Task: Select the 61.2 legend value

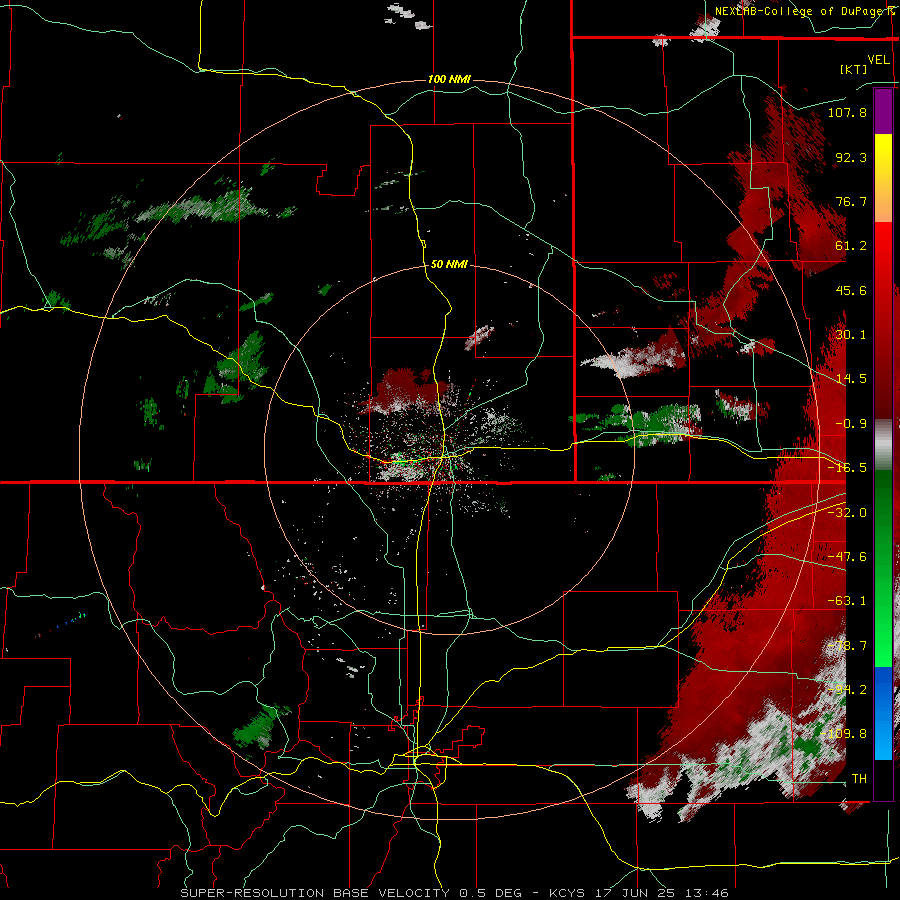Action: (x=851, y=246)
